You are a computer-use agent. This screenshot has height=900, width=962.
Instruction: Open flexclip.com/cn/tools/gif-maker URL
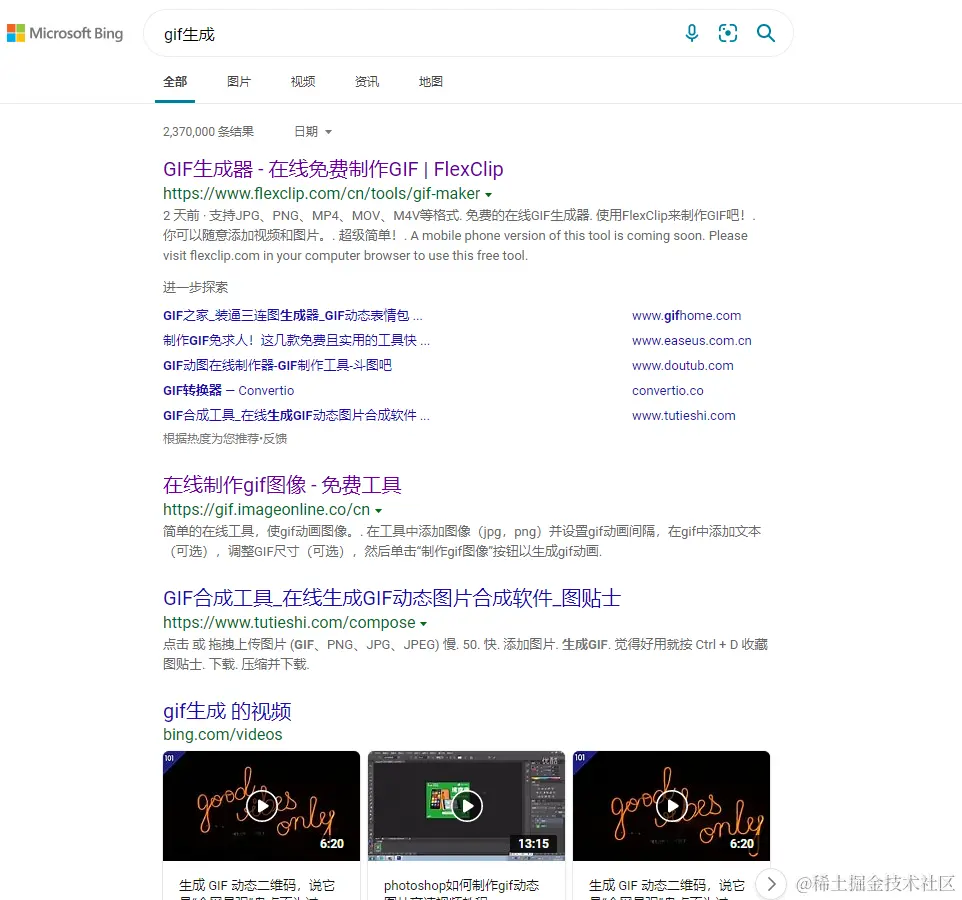pyautogui.click(x=321, y=193)
